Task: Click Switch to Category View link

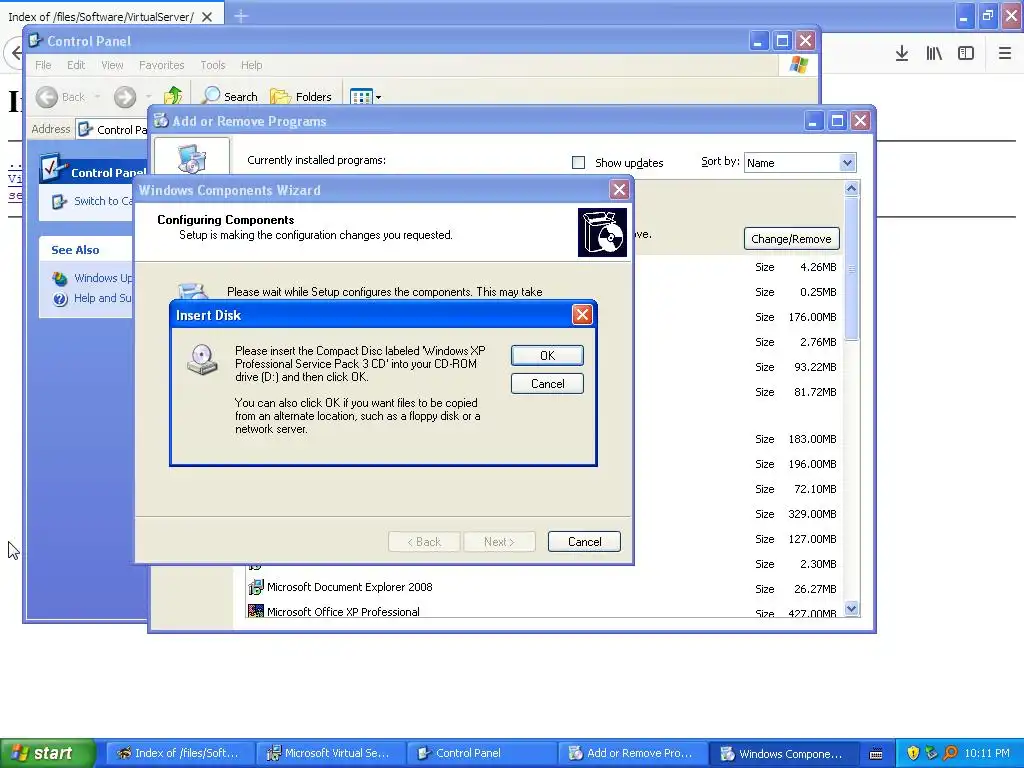Action: coord(103,201)
